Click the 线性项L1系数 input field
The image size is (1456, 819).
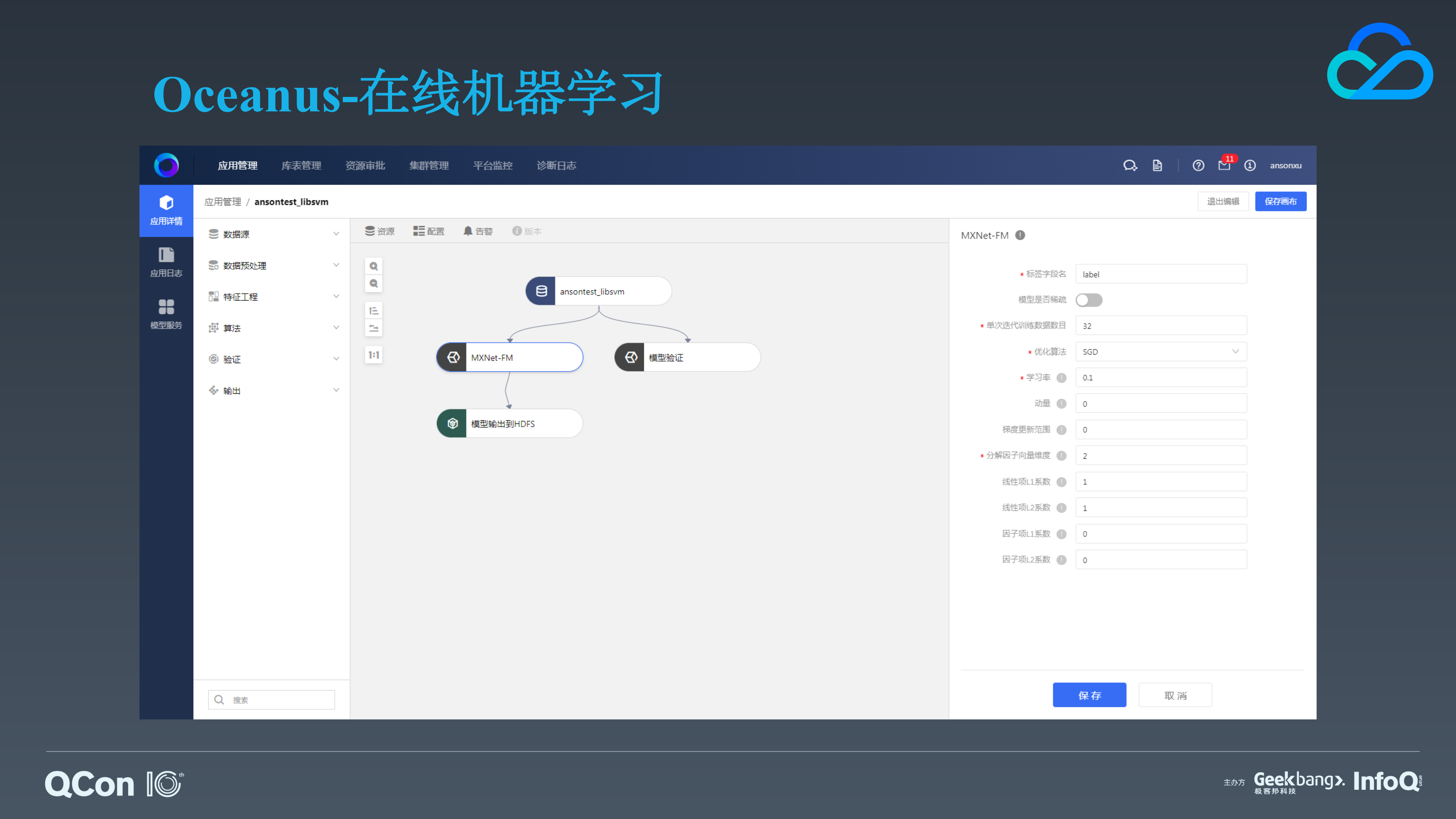coord(1161,482)
